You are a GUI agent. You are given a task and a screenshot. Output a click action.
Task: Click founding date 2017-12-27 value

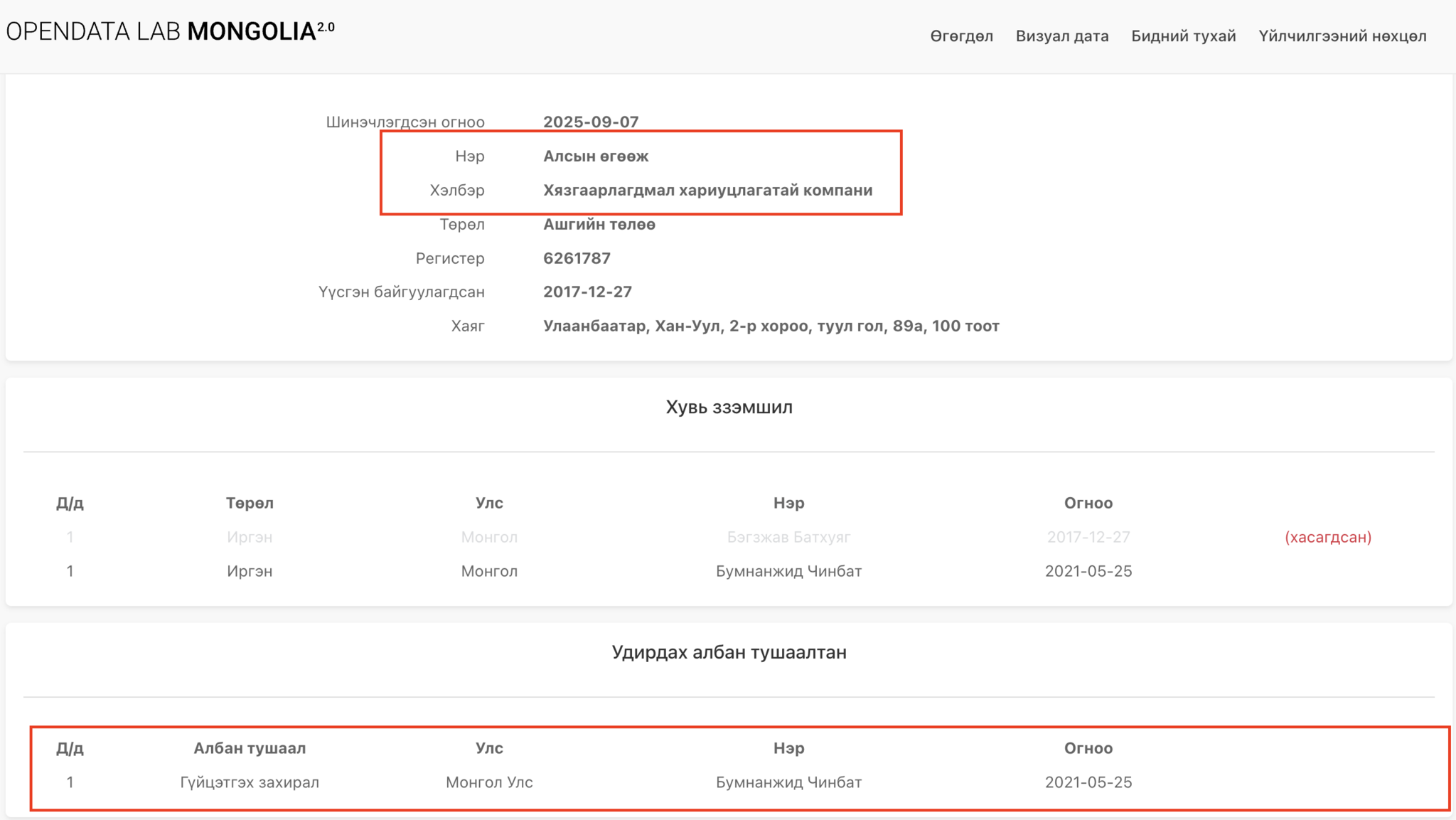coord(587,292)
